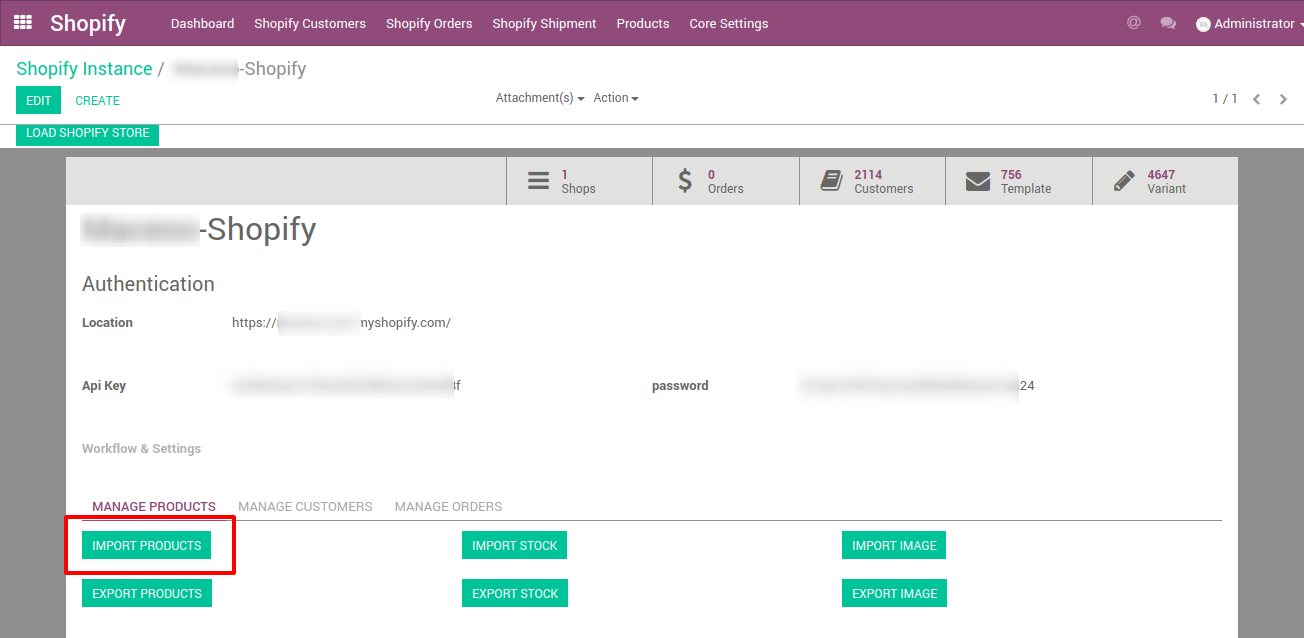Click the @ mentions icon
1304x638 pixels.
1133,23
